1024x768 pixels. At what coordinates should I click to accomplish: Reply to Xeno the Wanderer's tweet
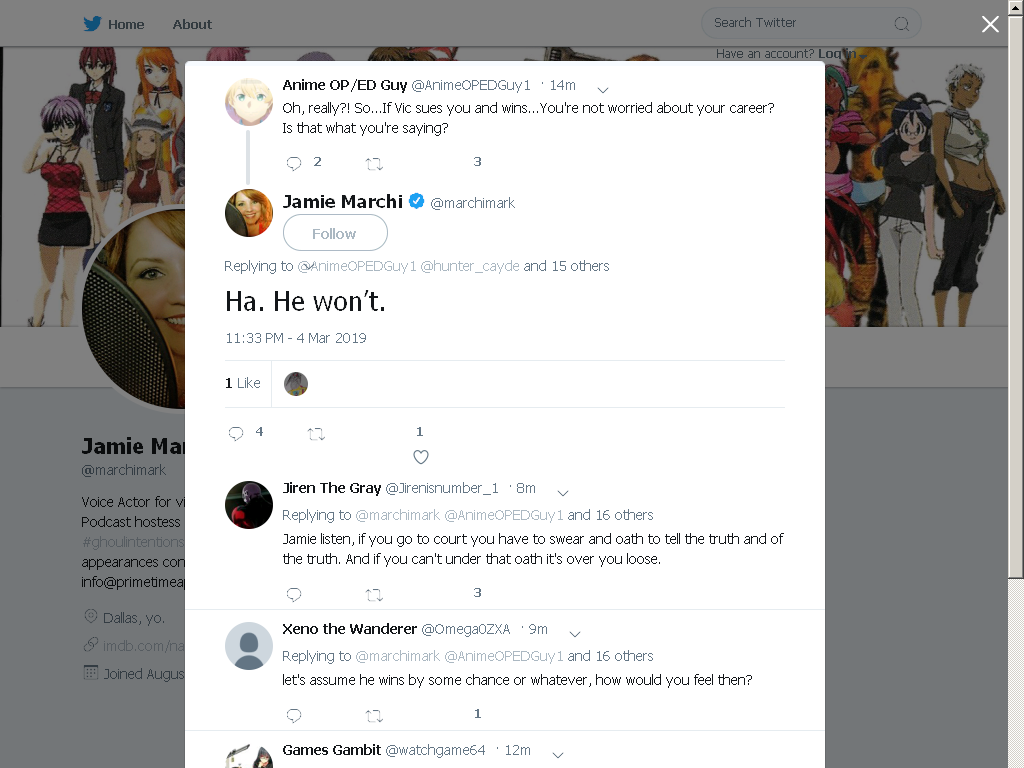click(x=294, y=715)
